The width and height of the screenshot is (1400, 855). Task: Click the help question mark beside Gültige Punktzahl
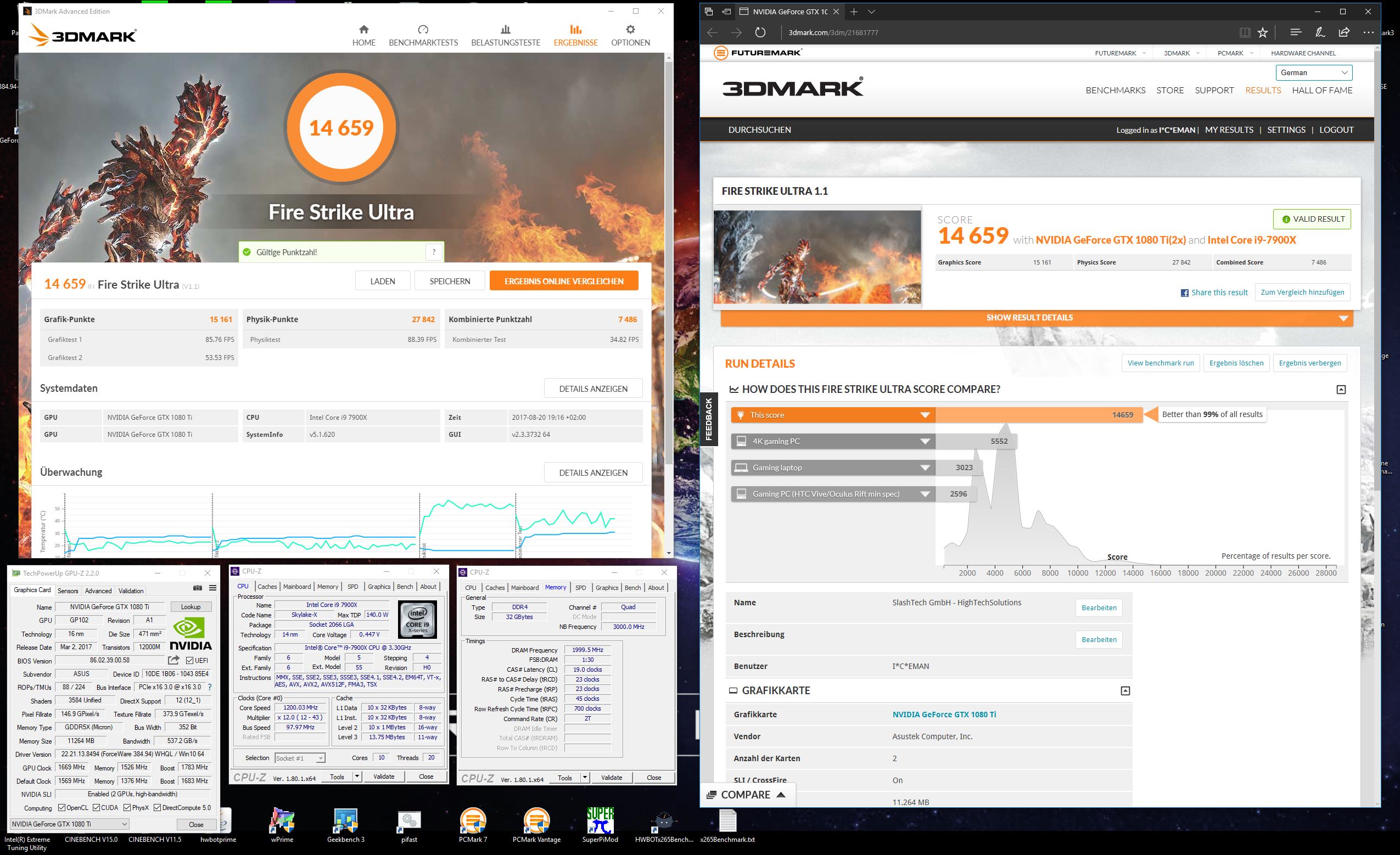tap(434, 252)
